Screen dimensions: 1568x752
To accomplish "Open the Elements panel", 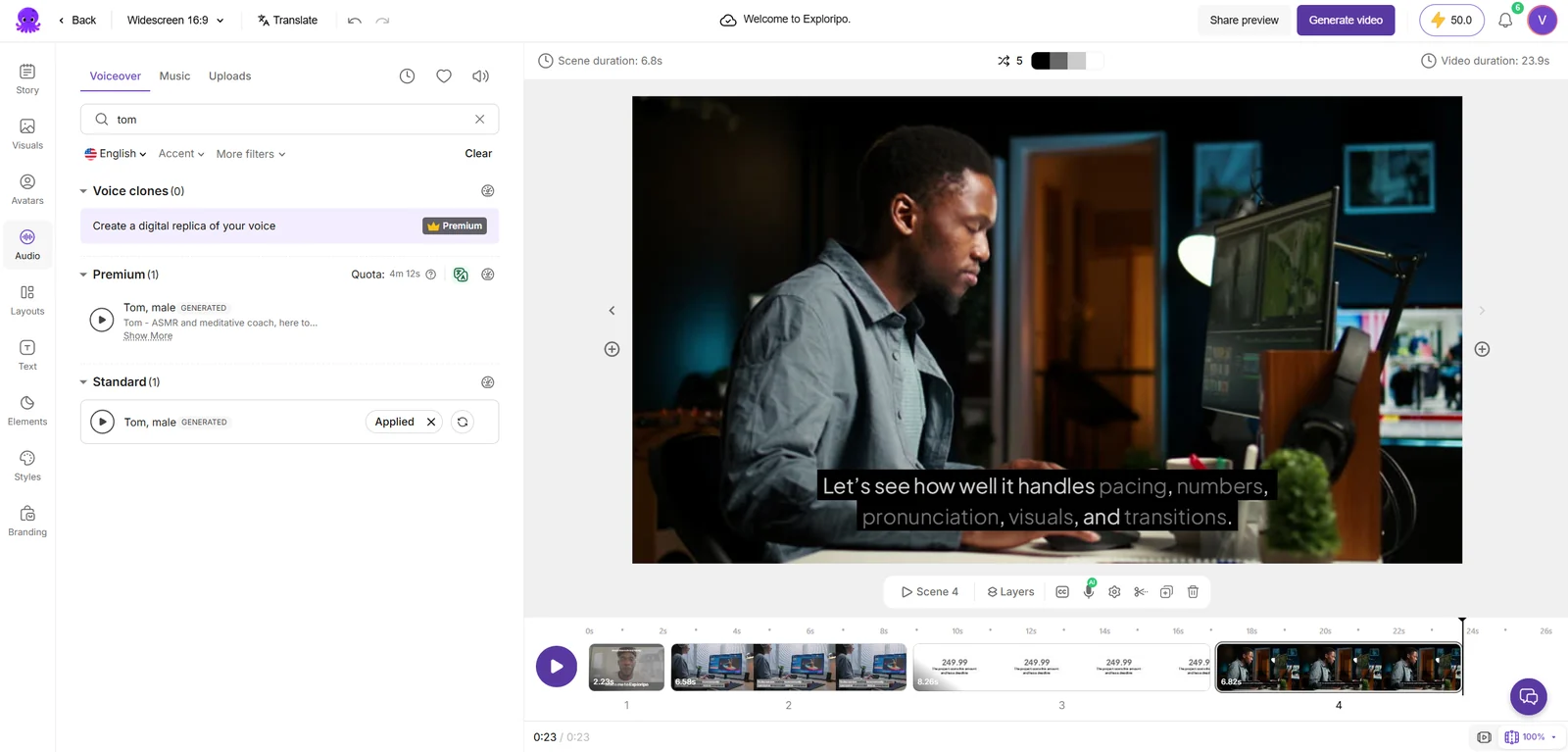I will pyautogui.click(x=27, y=411).
